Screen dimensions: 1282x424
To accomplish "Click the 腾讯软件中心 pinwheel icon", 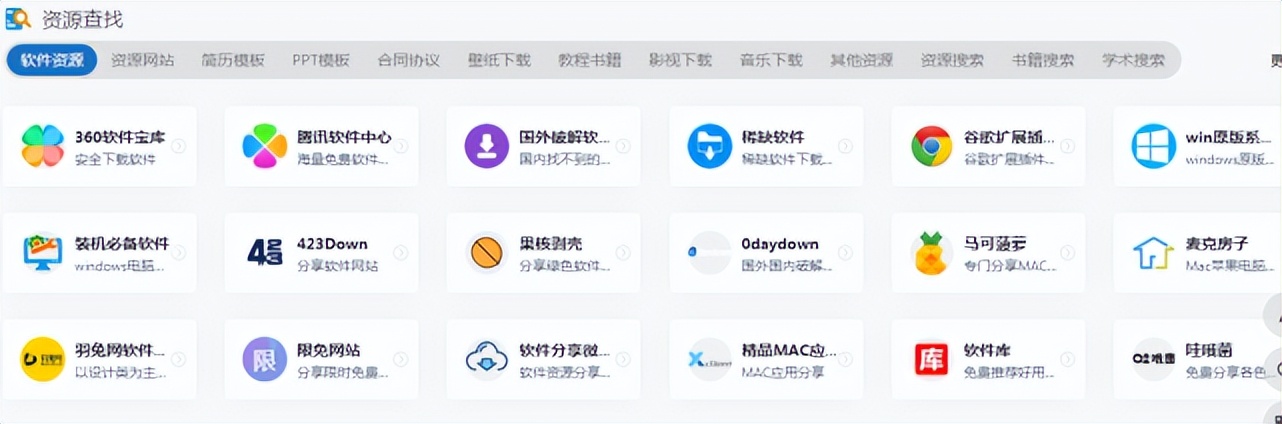I will click(265, 147).
